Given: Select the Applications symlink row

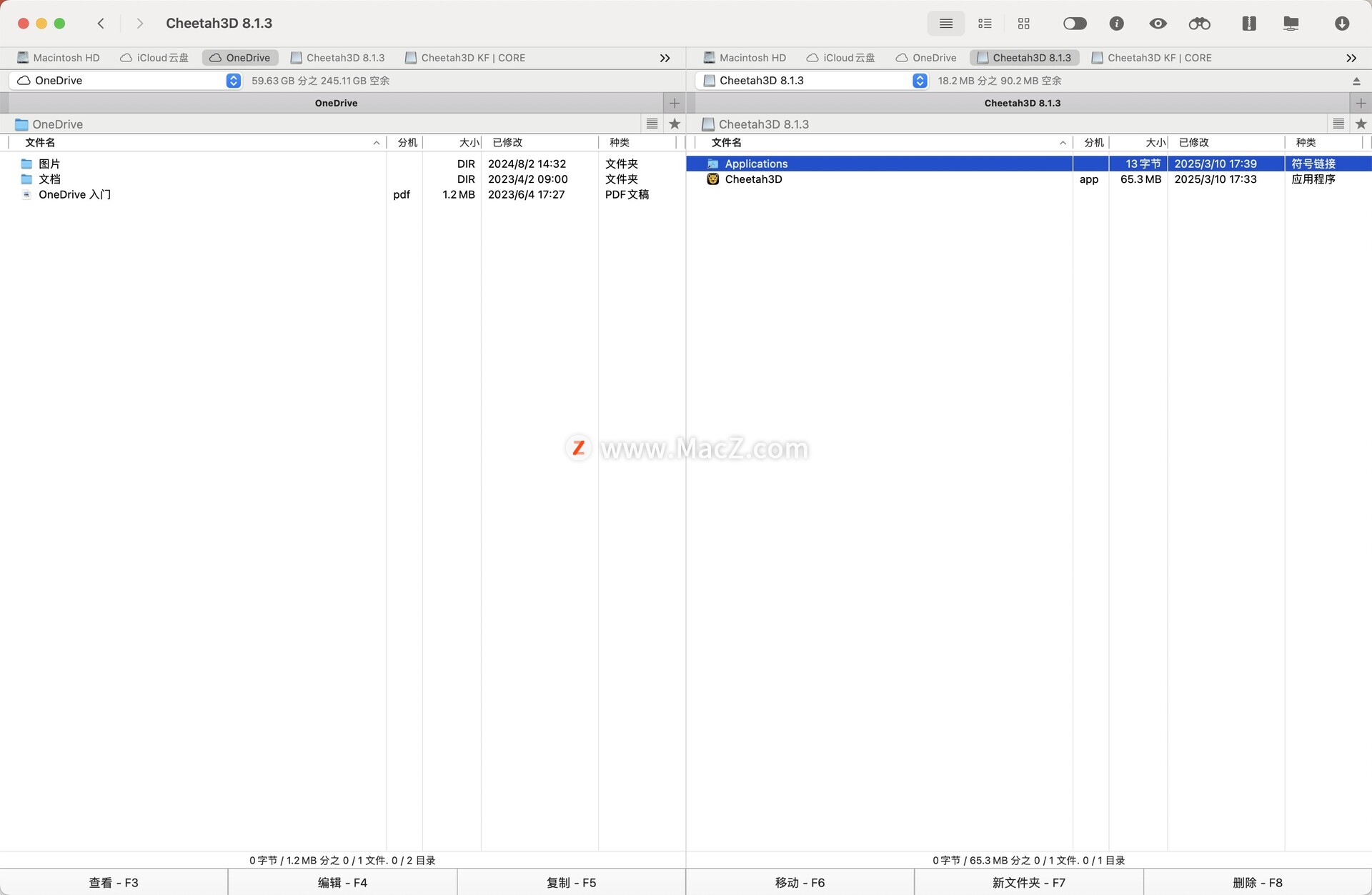Looking at the screenshot, I should point(1029,164).
